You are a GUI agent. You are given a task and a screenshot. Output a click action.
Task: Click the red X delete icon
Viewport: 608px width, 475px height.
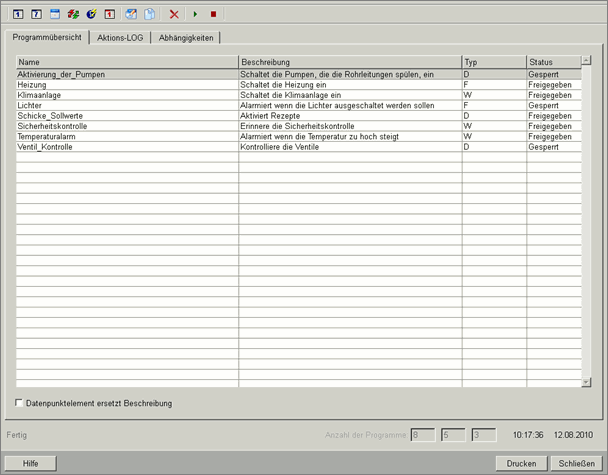[x=174, y=15]
